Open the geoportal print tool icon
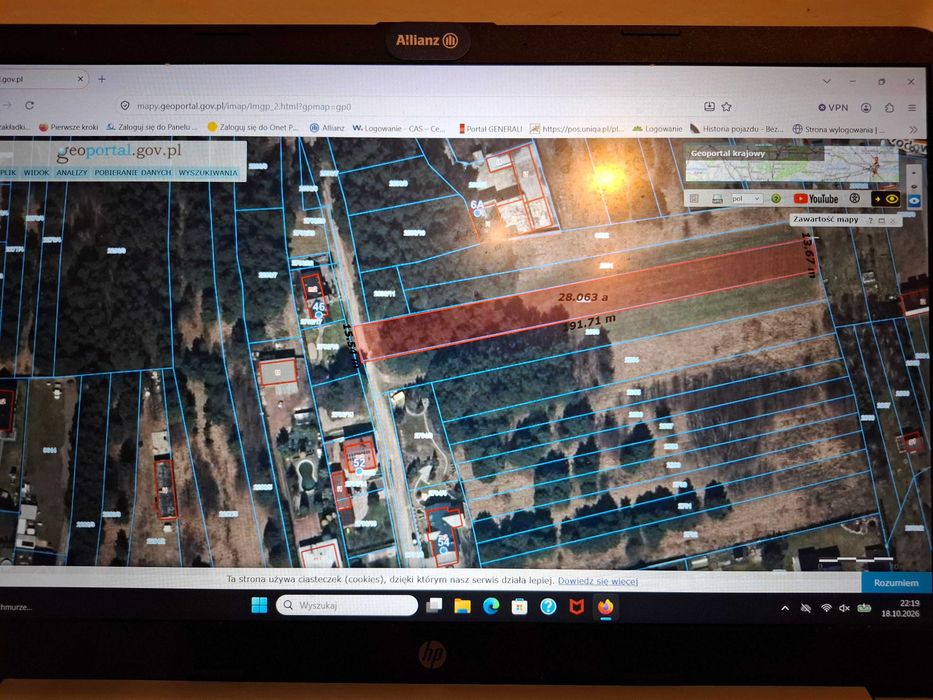 [718, 199]
